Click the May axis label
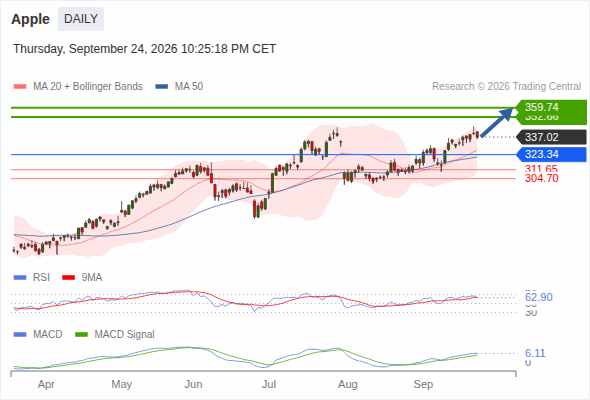The width and height of the screenshot is (590, 400). (122, 384)
